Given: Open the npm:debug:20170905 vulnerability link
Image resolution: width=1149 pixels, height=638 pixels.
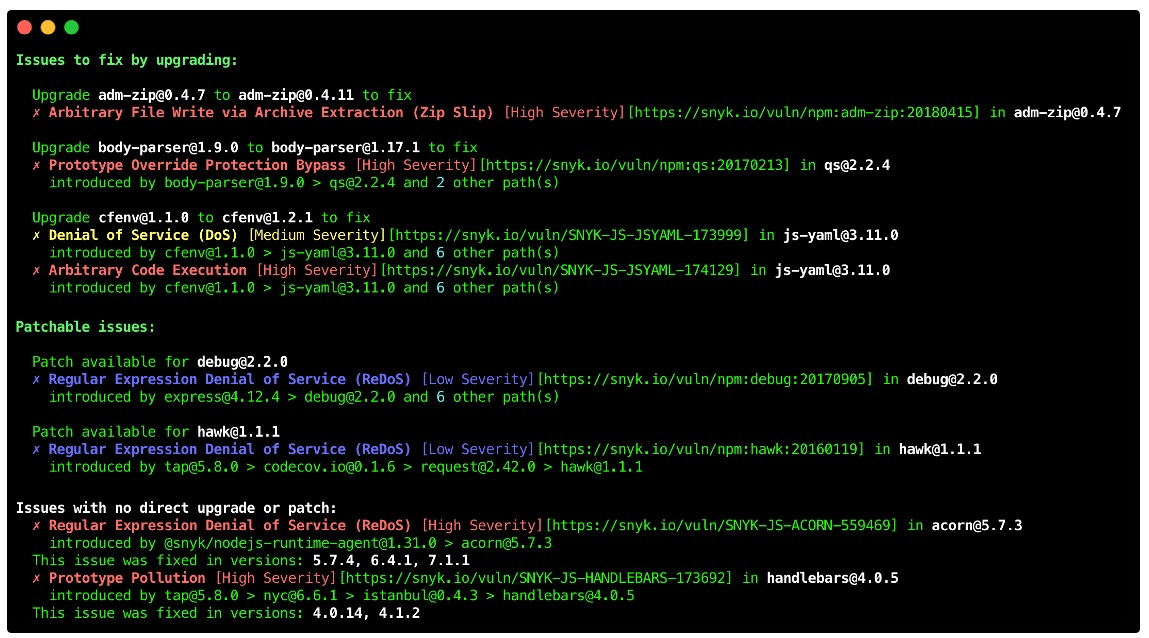Looking at the screenshot, I should 705,380.
